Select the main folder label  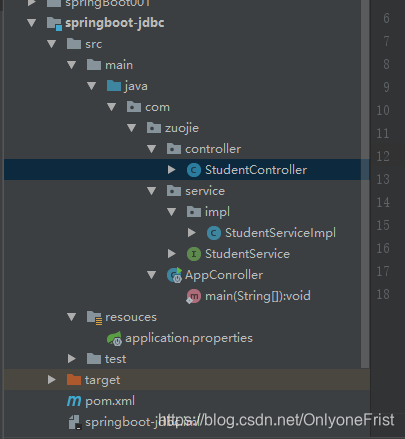click(119, 65)
